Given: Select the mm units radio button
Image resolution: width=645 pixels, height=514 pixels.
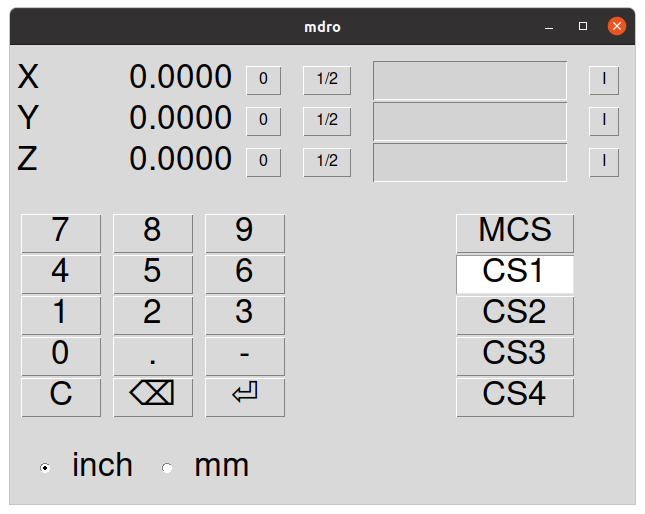Looking at the screenshot, I should click(x=167, y=467).
